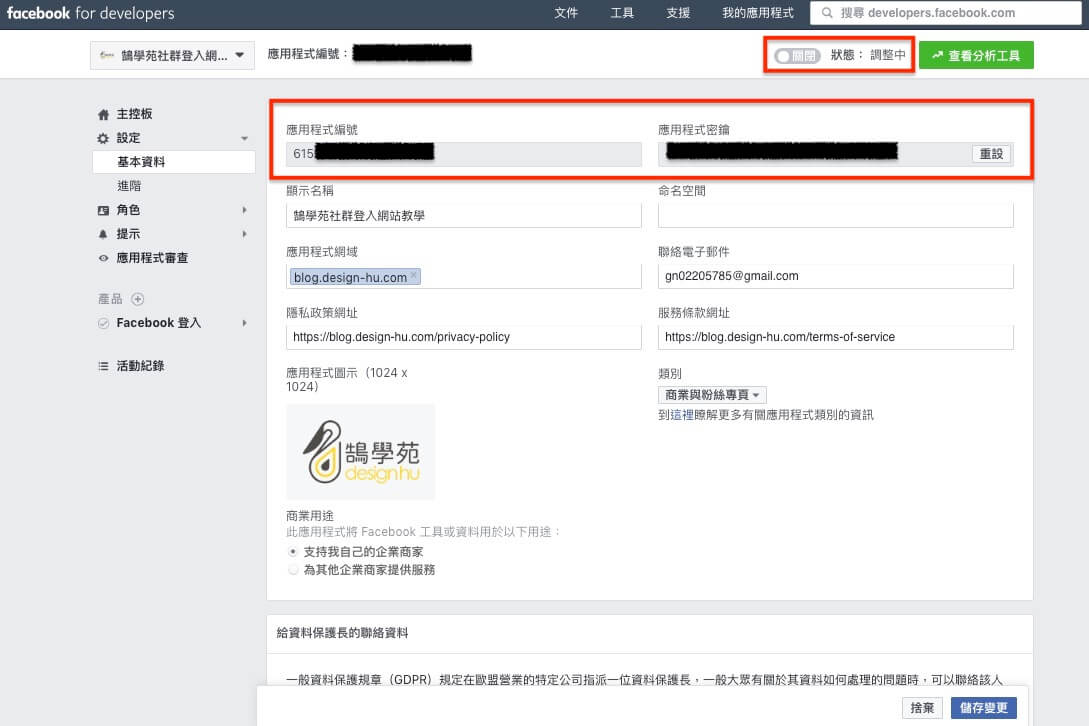Go to 主控板 in sidebar
Image resolution: width=1089 pixels, height=726 pixels.
[134, 114]
